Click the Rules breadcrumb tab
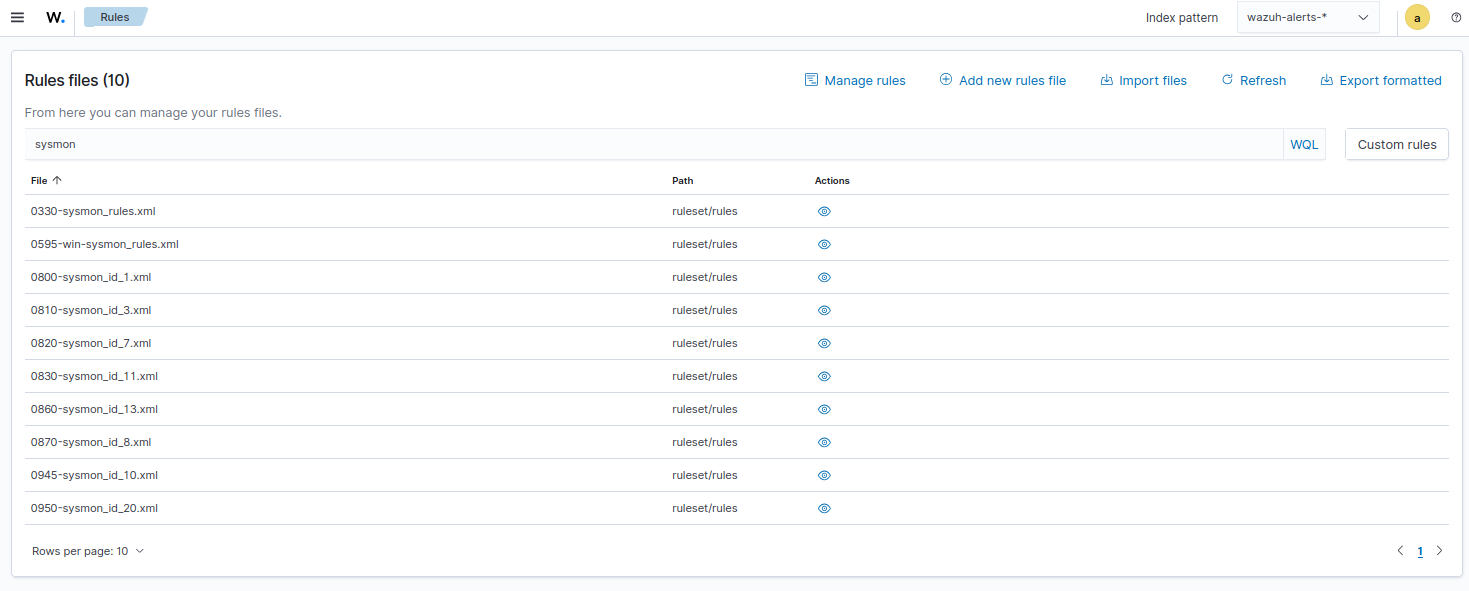 point(115,17)
